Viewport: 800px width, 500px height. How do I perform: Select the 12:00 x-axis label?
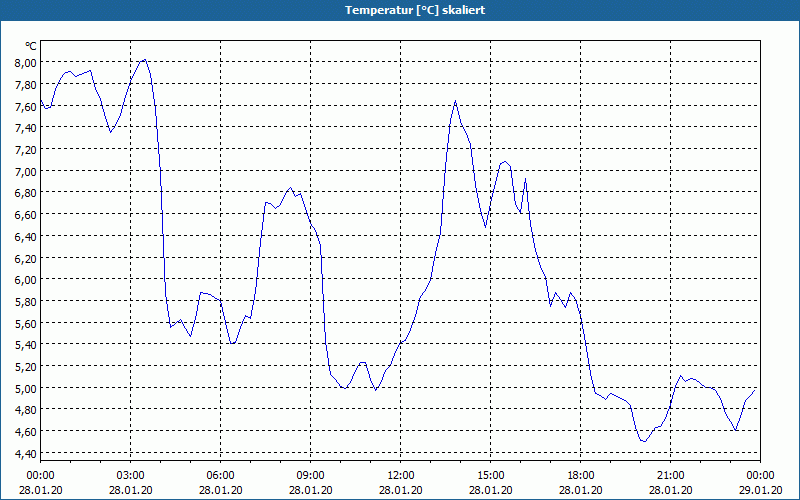pyautogui.click(x=401, y=476)
